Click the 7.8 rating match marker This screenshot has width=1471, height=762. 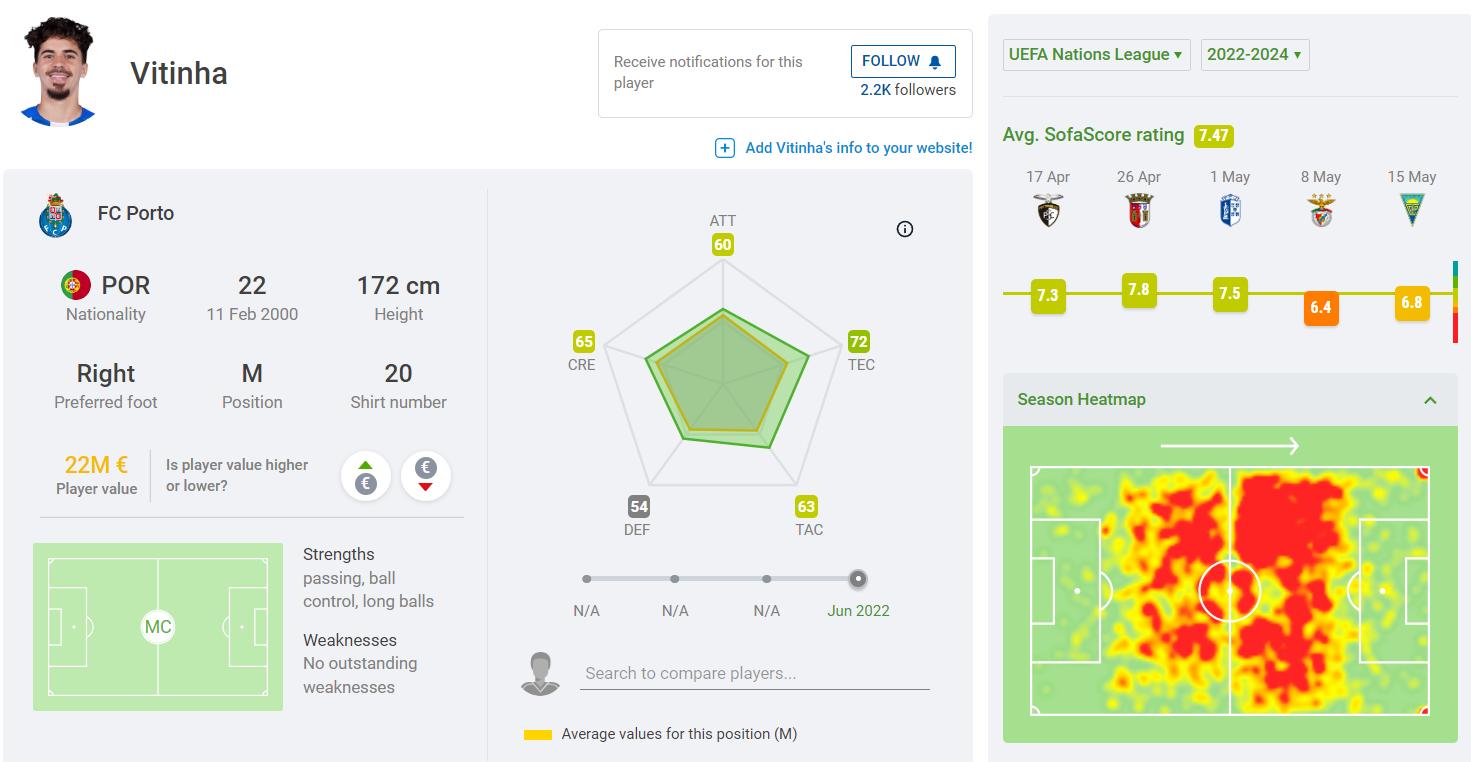coord(1139,290)
